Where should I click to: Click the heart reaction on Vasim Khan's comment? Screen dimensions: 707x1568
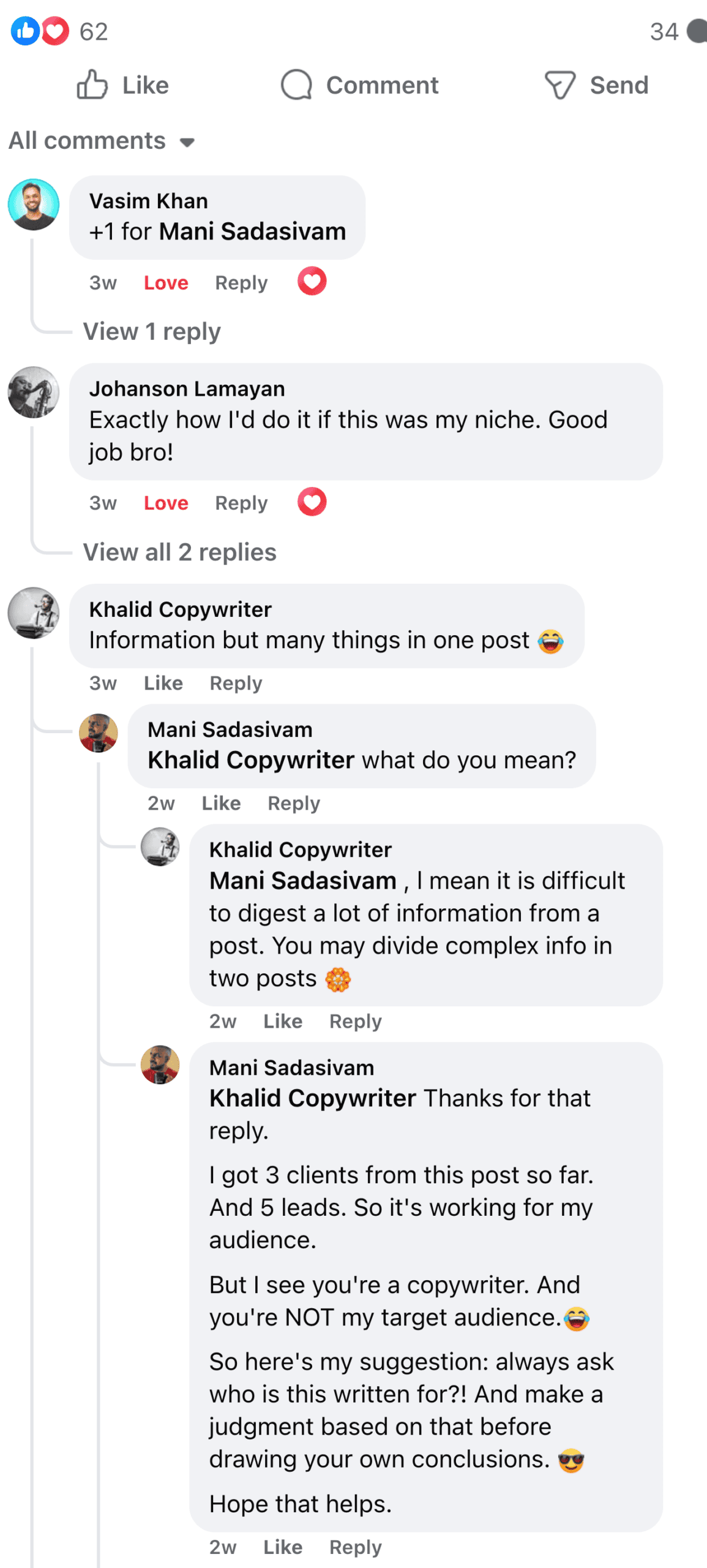click(x=312, y=282)
